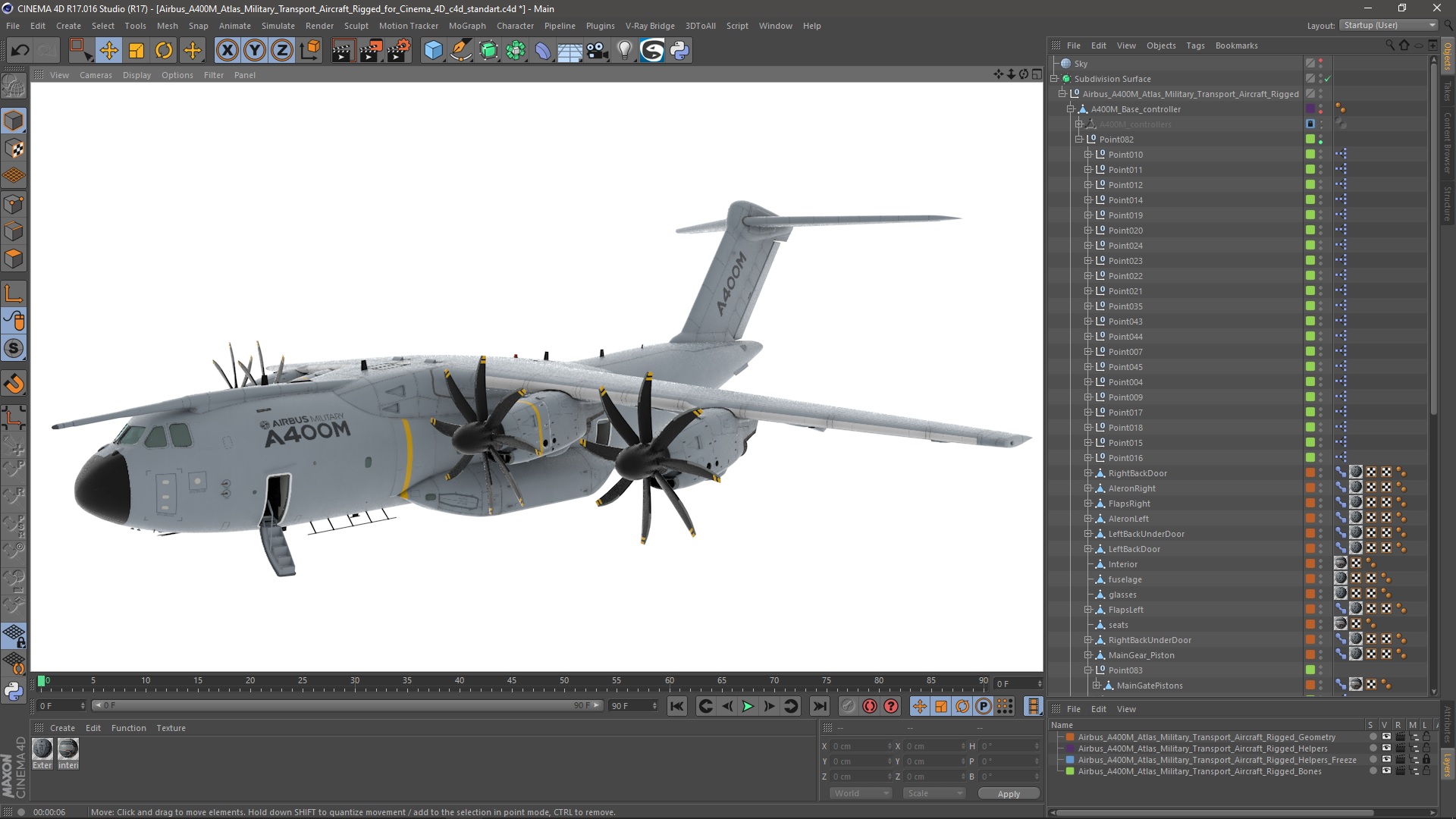Expand the Point010 object
1456x819 pixels.
pyautogui.click(x=1087, y=155)
